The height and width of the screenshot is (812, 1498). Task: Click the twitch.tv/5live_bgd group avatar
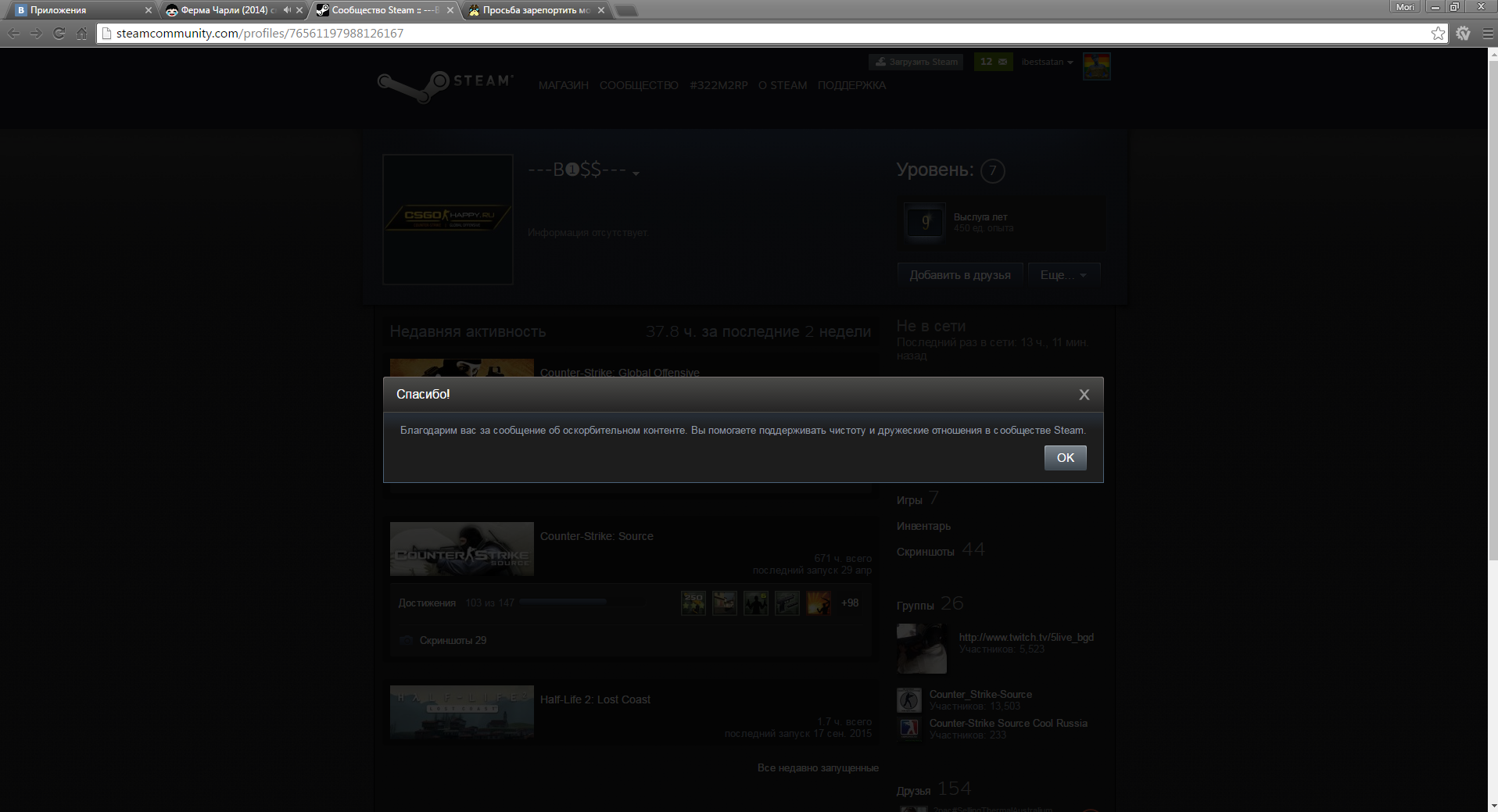pyautogui.click(x=922, y=649)
